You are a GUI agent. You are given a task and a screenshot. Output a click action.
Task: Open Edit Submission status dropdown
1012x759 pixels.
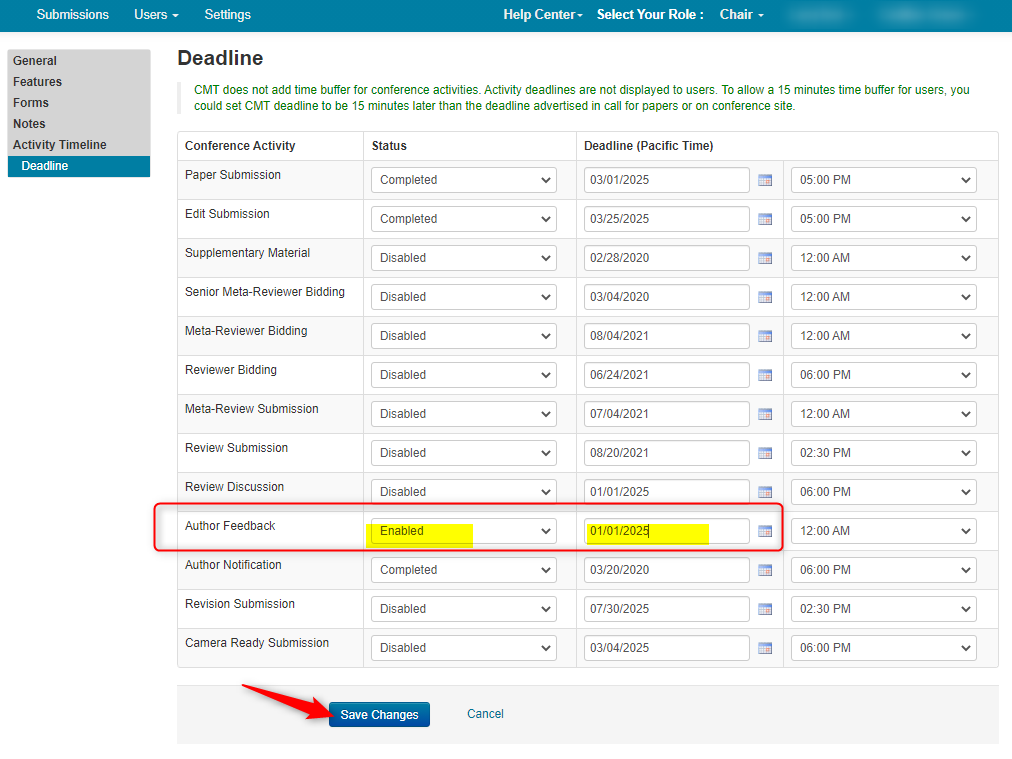pos(463,219)
